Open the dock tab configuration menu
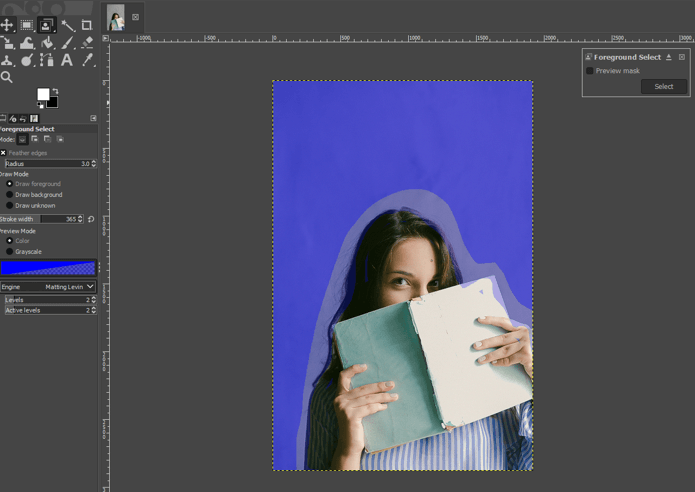 tap(93, 118)
